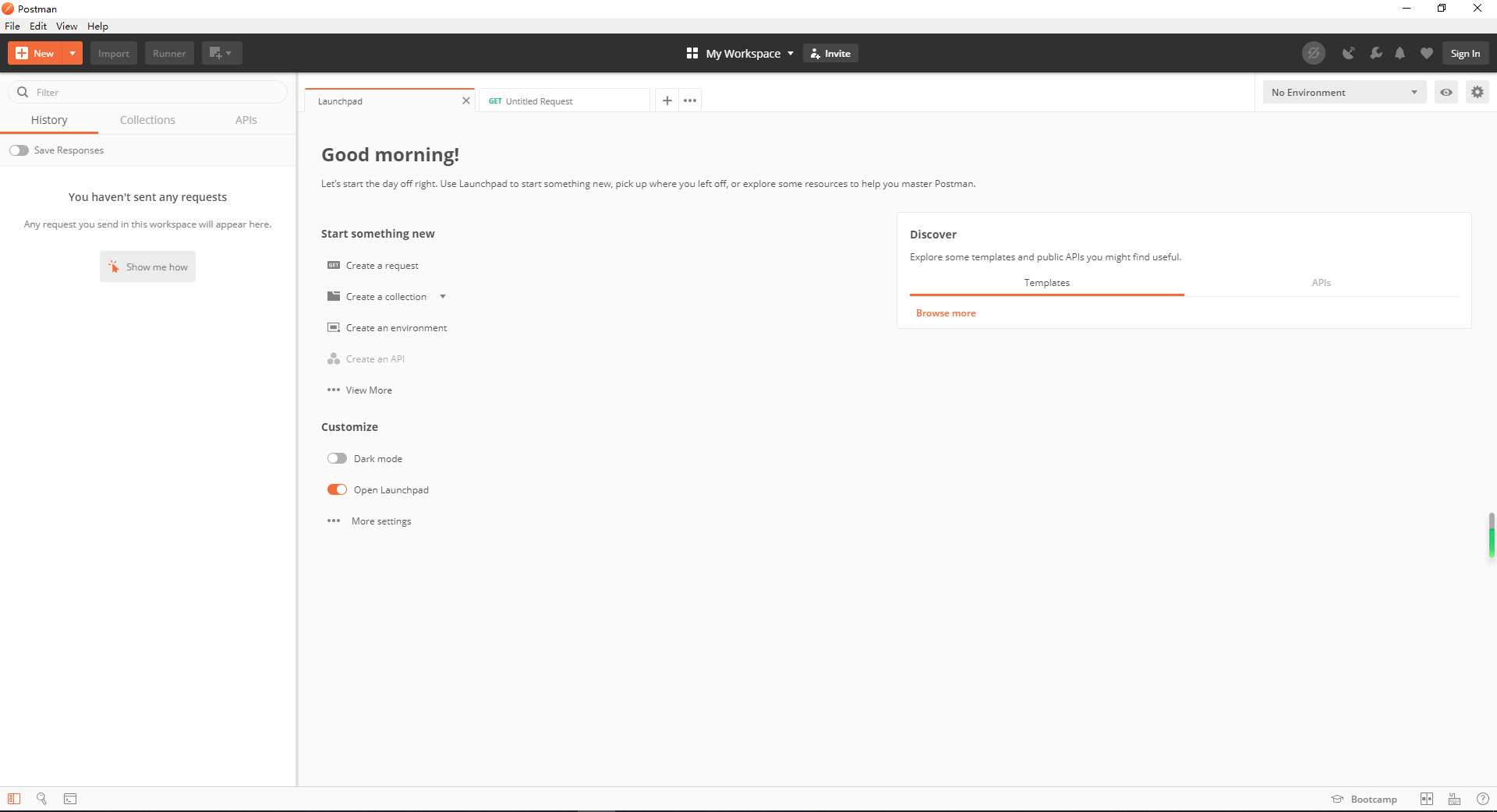
Task: Open environment quick look eye icon
Action: [x=1446, y=92]
